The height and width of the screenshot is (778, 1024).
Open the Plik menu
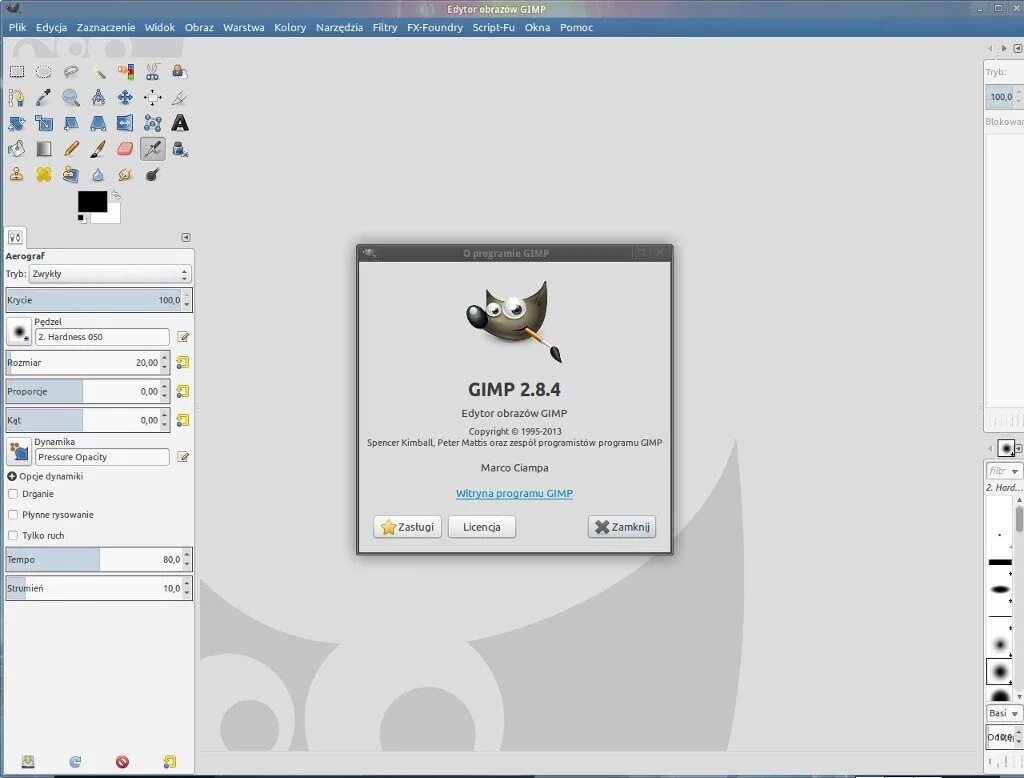[x=18, y=27]
